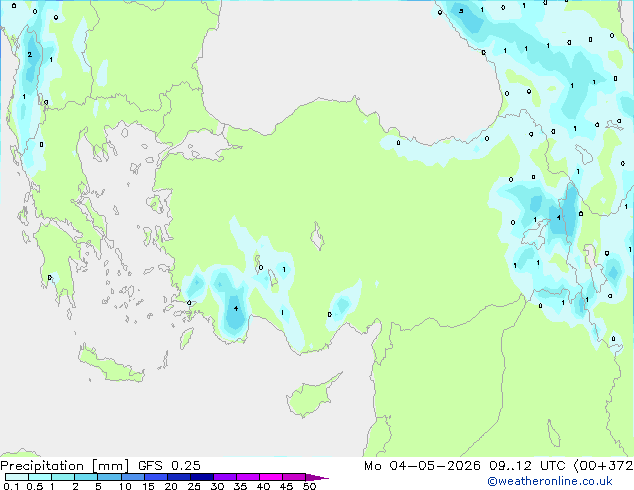Click the '35' legend scale label

[x=240, y=486]
